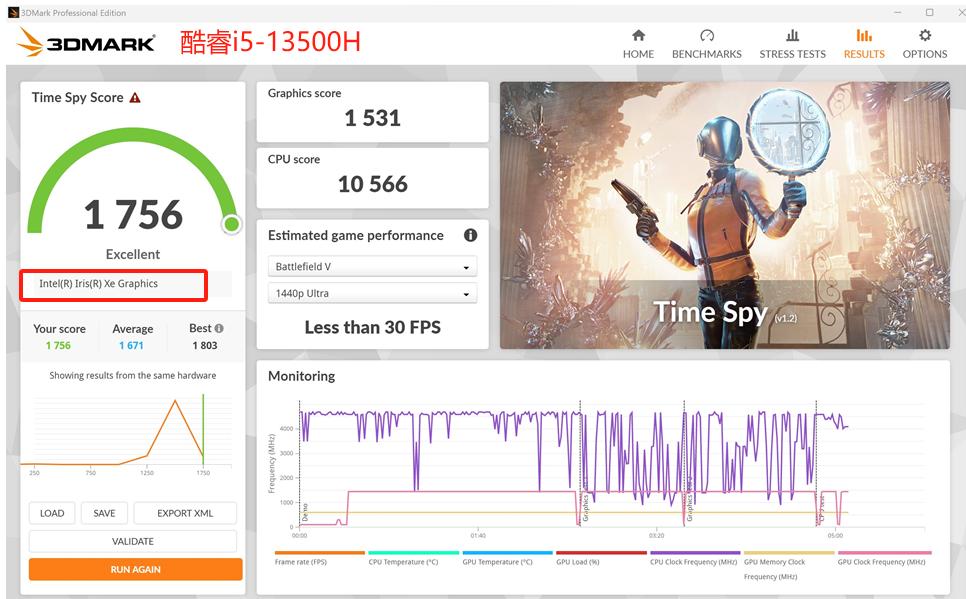This screenshot has height=599, width=966.
Task: Click the info icon next to Best
Action: [219, 328]
